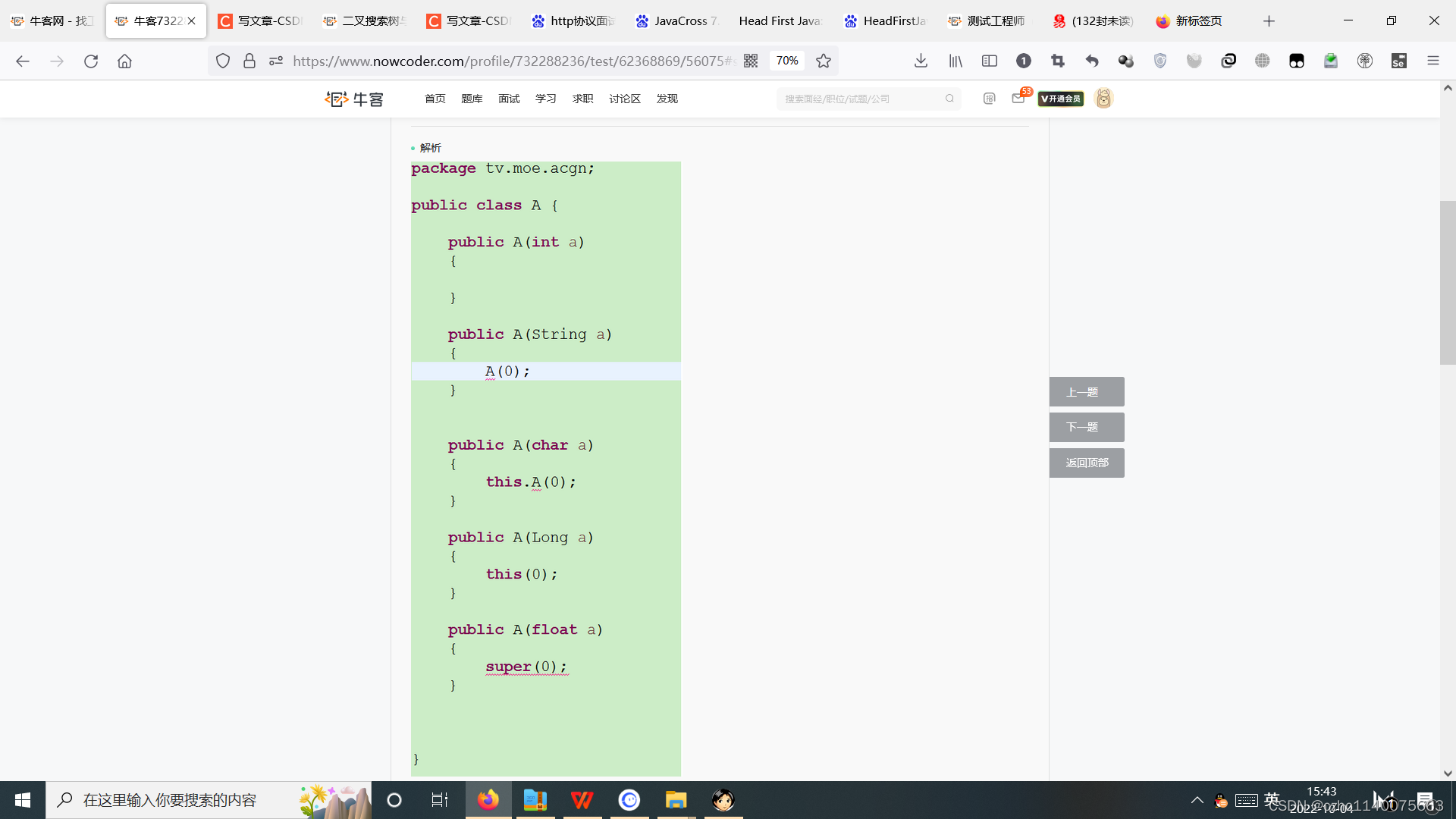Screen dimensions: 1456x819
Task: Close the 牛客7322 tab
Action: pos(191,20)
